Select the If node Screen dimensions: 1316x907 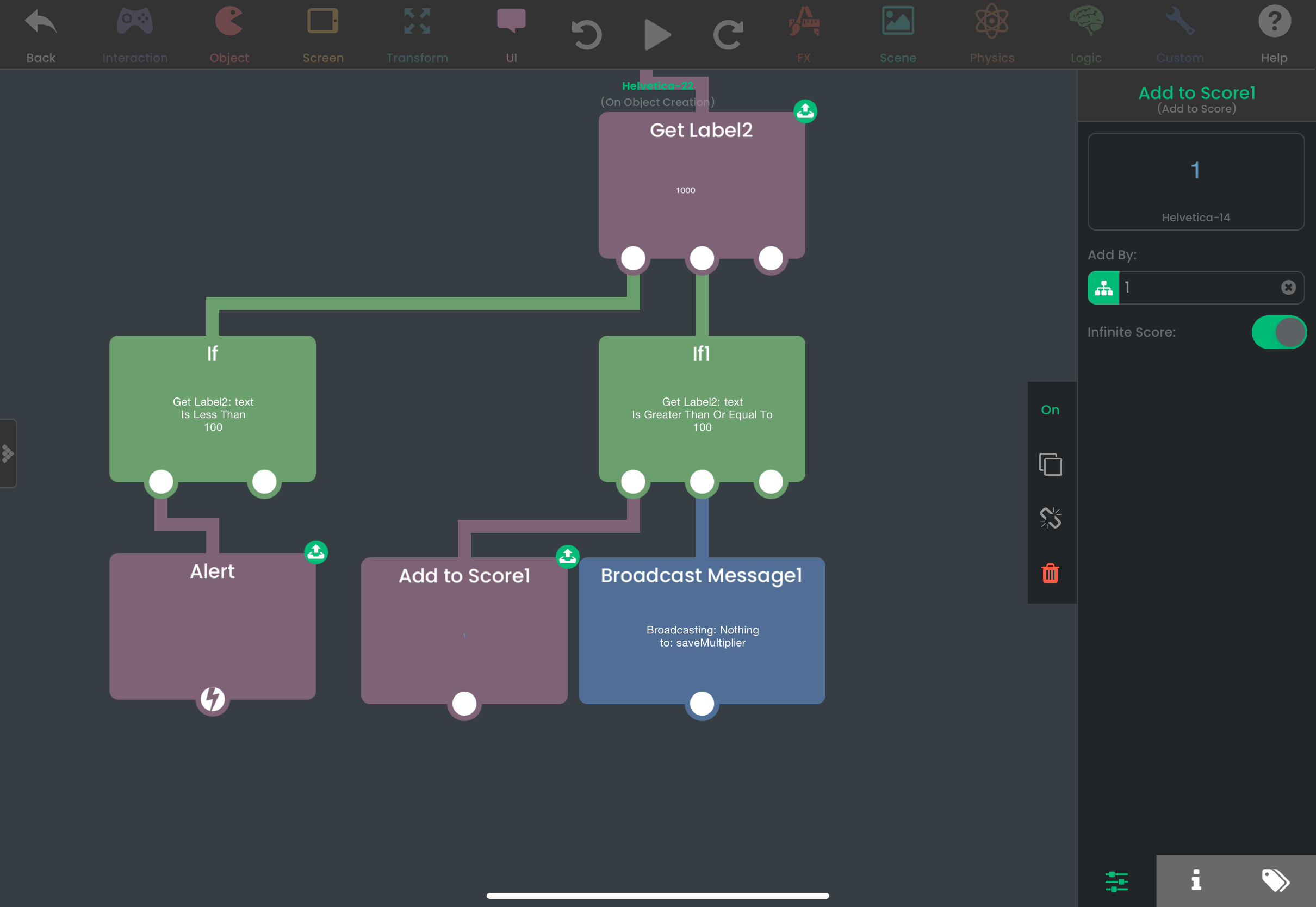(213, 408)
